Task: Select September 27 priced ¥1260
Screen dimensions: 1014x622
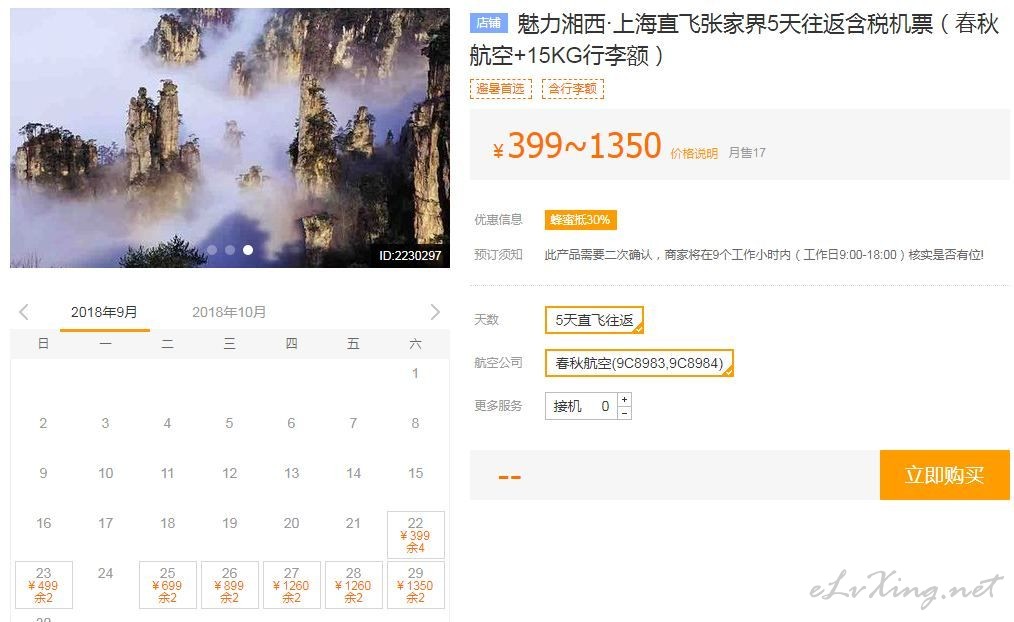Action: click(x=292, y=585)
